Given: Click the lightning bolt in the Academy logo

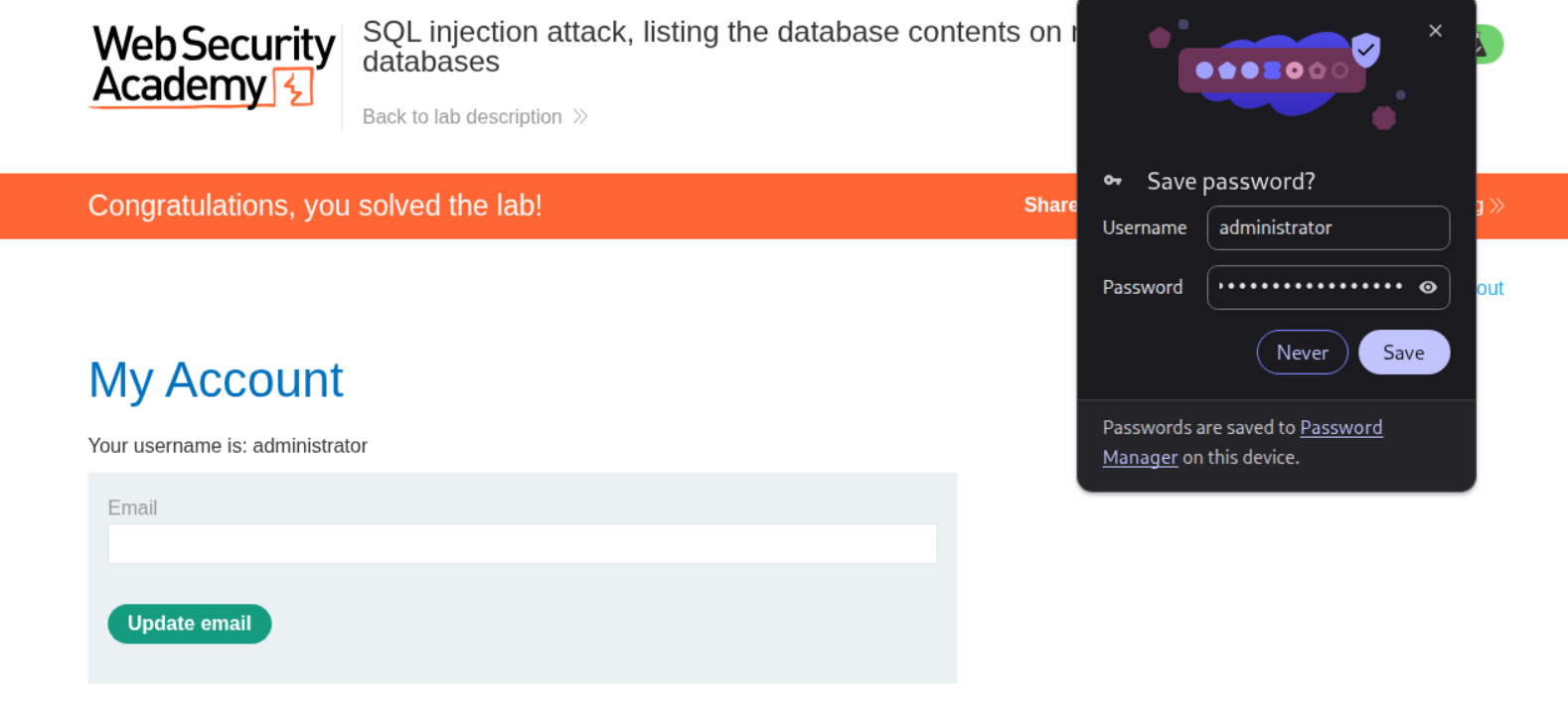Looking at the screenshot, I should point(295,88).
